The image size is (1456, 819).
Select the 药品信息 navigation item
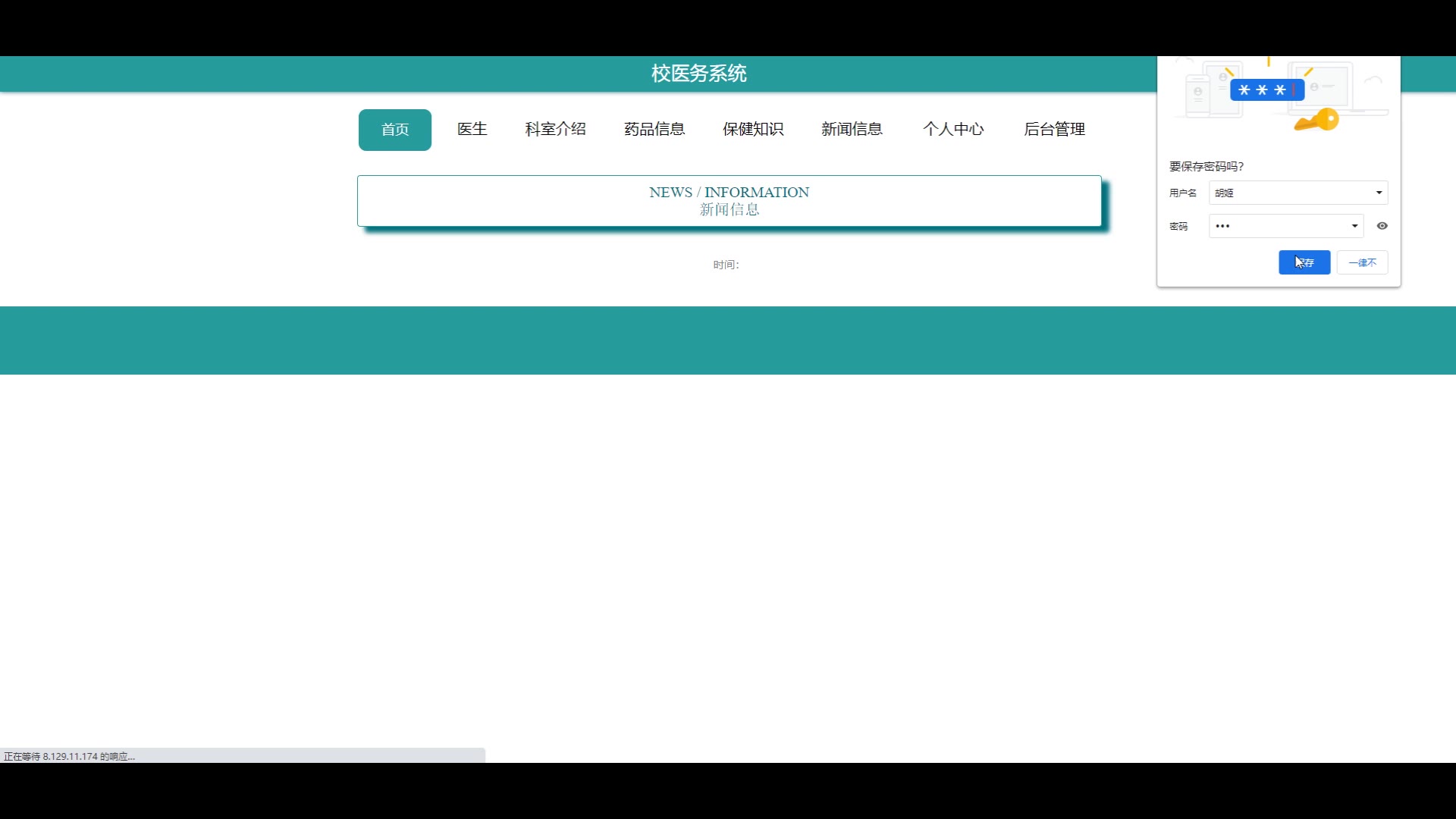coord(654,130)
